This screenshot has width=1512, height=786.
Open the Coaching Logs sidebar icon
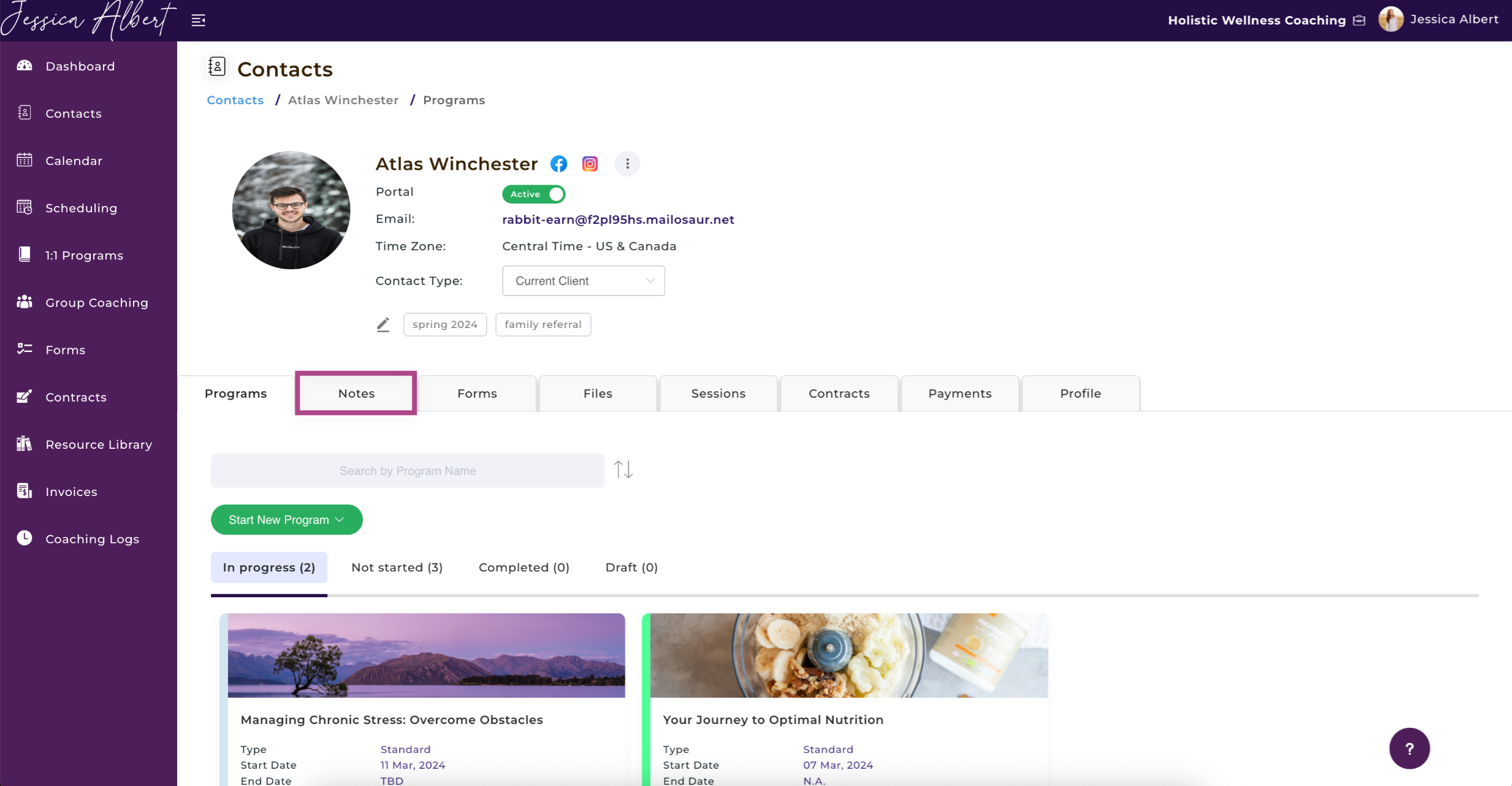click(x=25, y=538)
